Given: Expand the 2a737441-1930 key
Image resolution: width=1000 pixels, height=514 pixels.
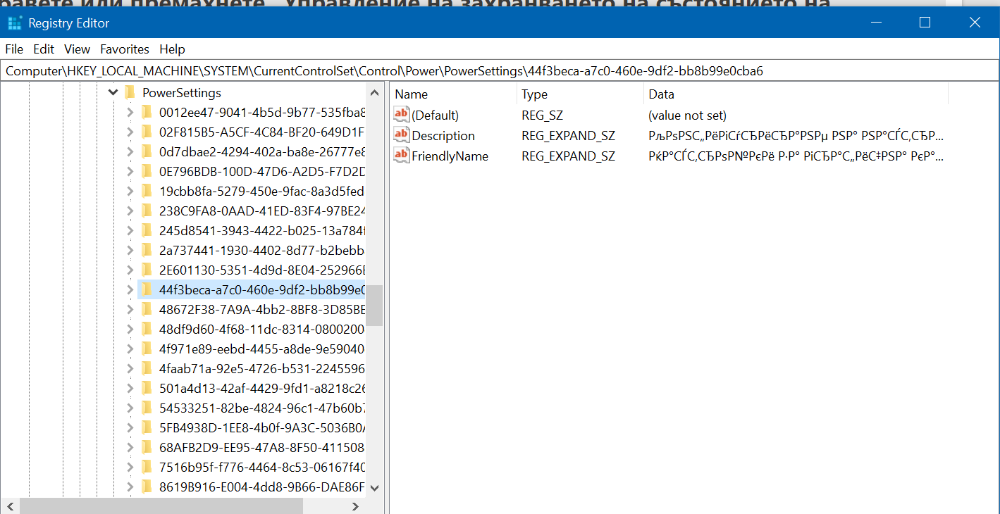Looking at the screenshot, I should pyautogui.click(x=130, y=250).
